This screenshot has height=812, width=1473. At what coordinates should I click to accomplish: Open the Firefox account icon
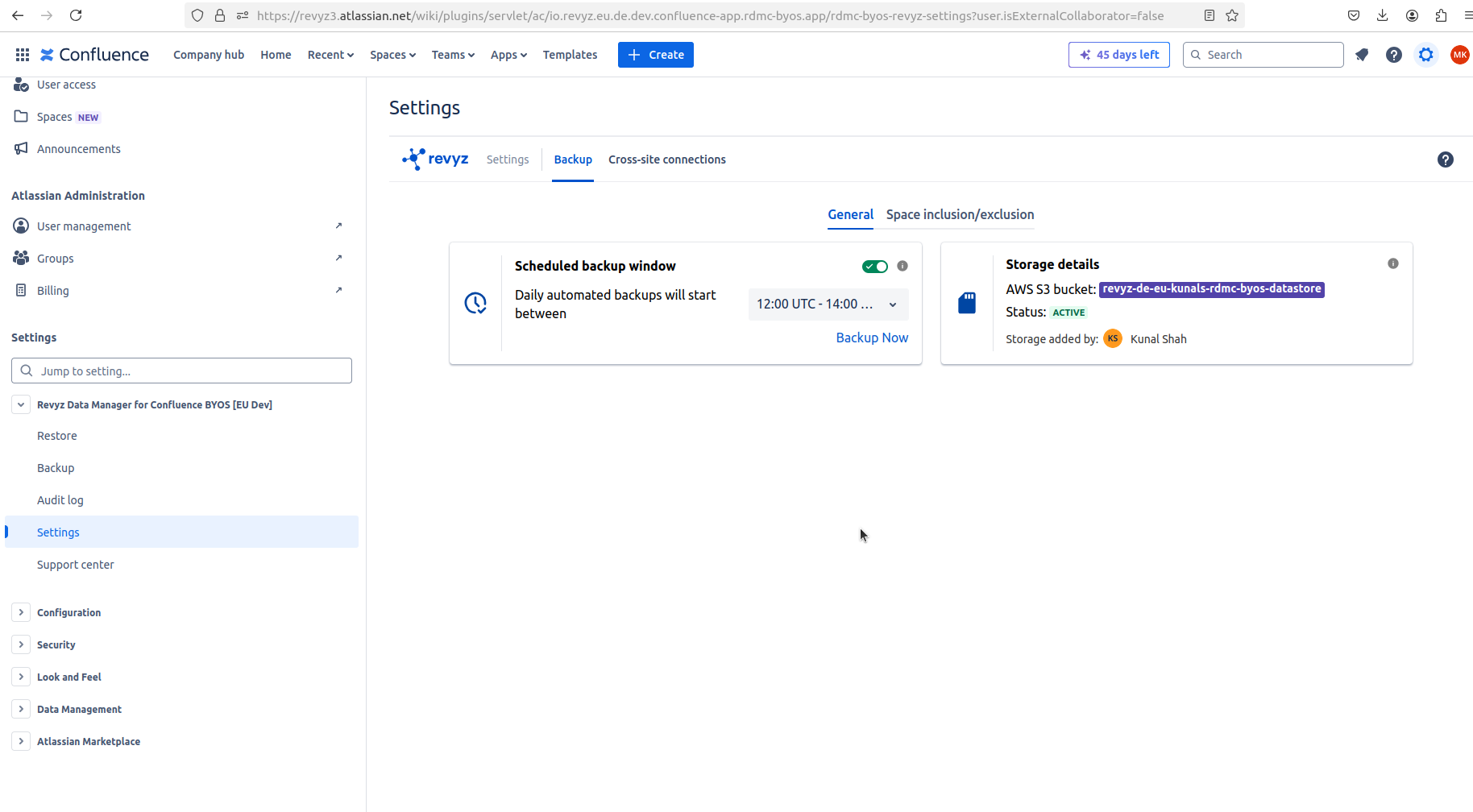click(x=1412, y=15)
